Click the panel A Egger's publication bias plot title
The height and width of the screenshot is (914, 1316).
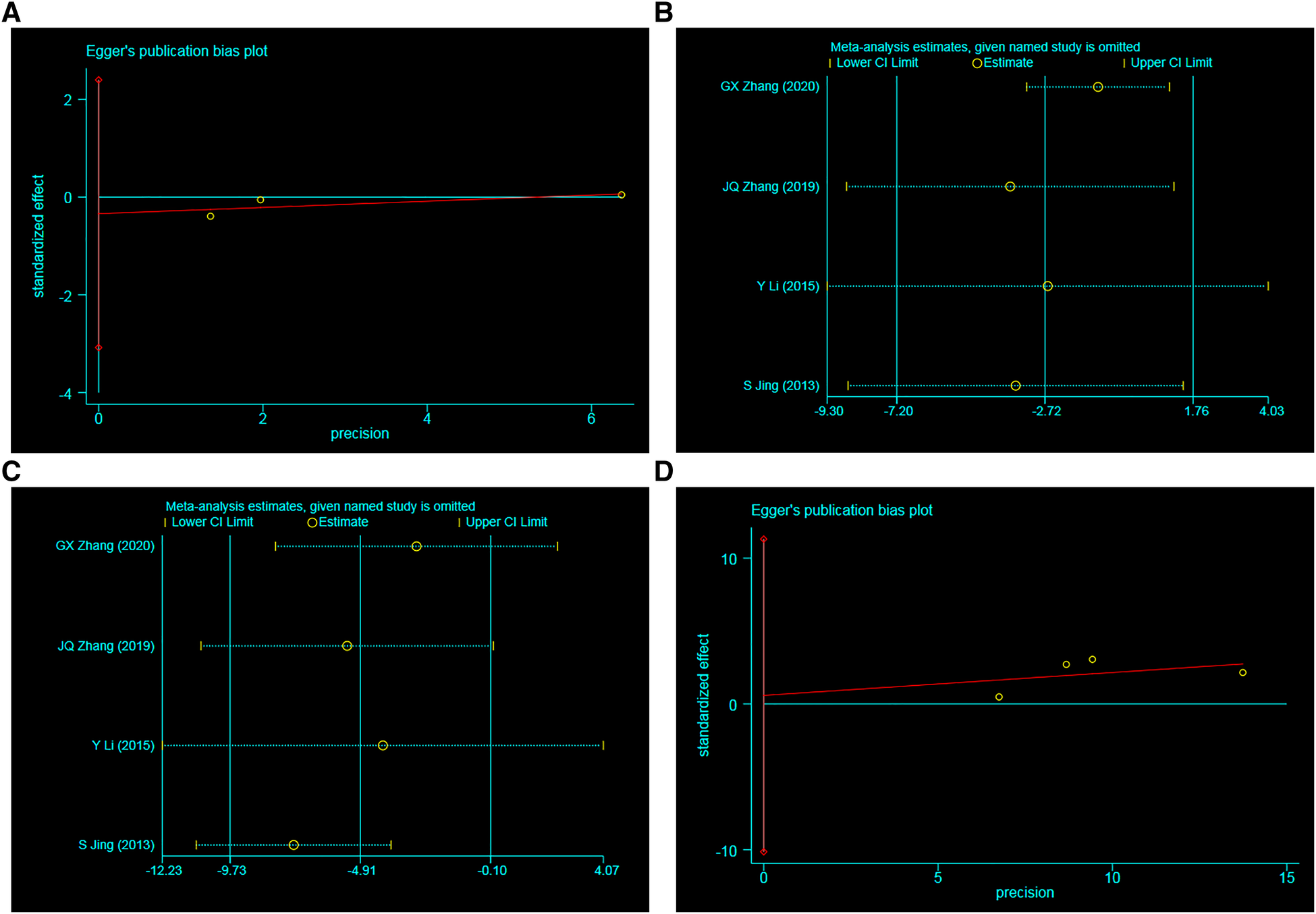[177, 51]
